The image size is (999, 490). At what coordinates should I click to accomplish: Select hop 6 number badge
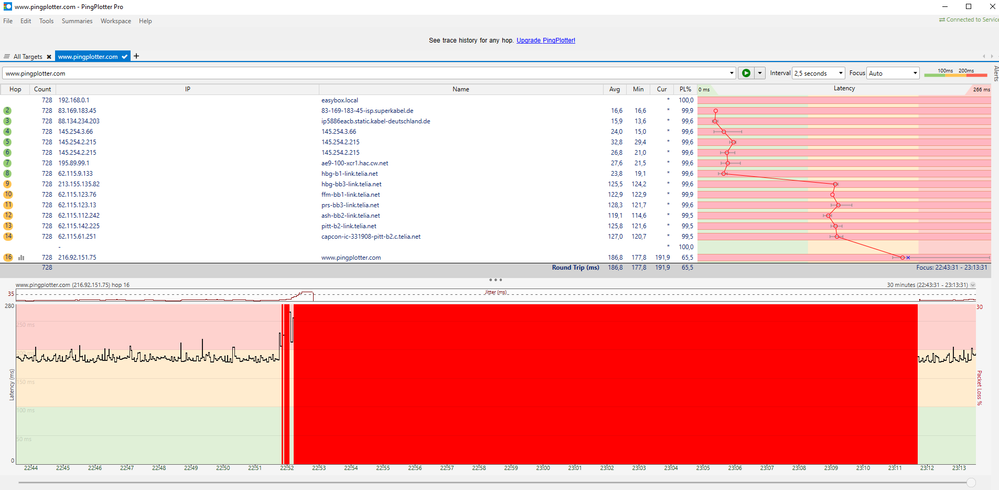click(x=8, y=152)
